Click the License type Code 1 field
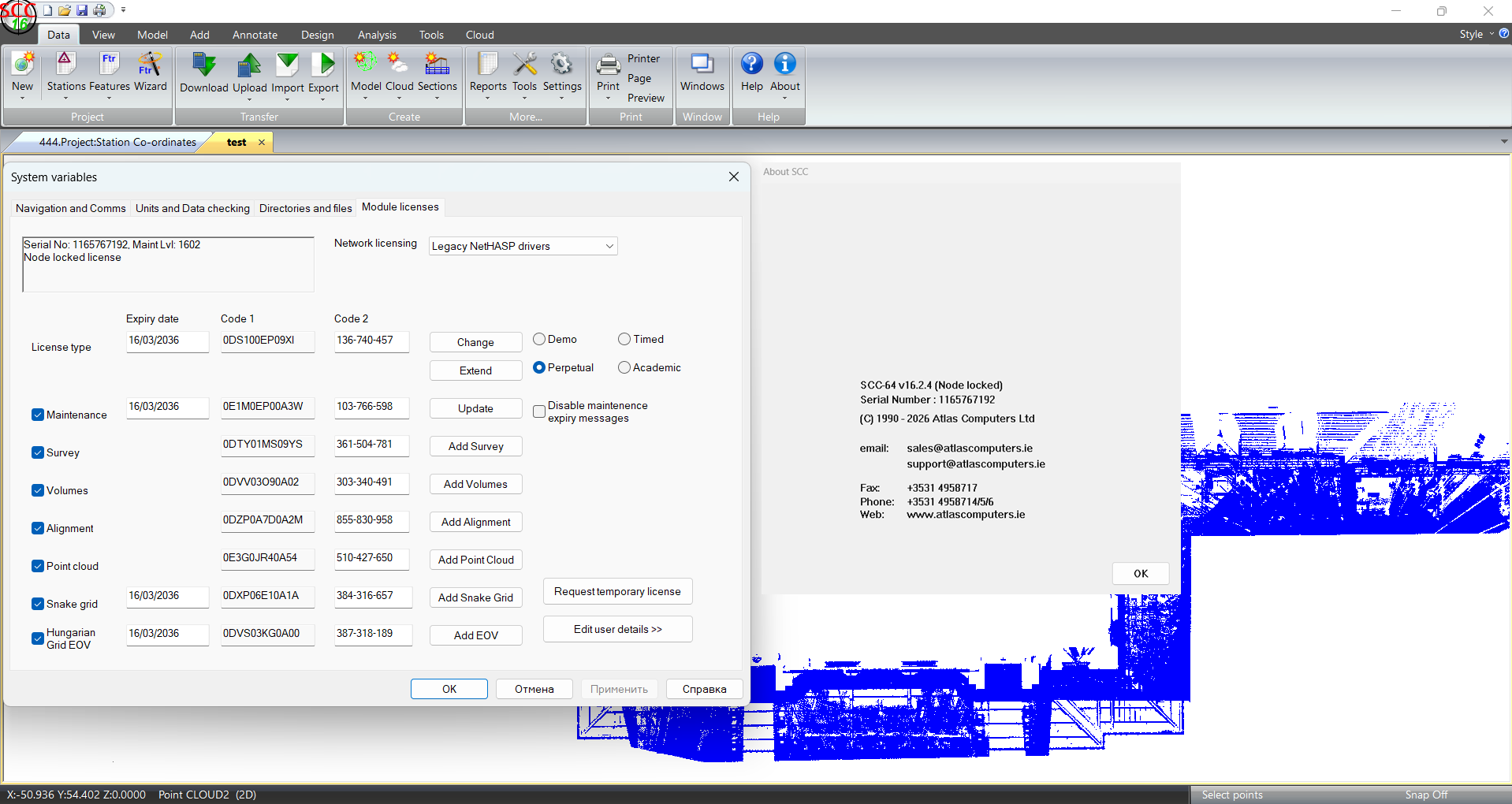Screen dimensions: 1512x804 [x=267, y=341]
